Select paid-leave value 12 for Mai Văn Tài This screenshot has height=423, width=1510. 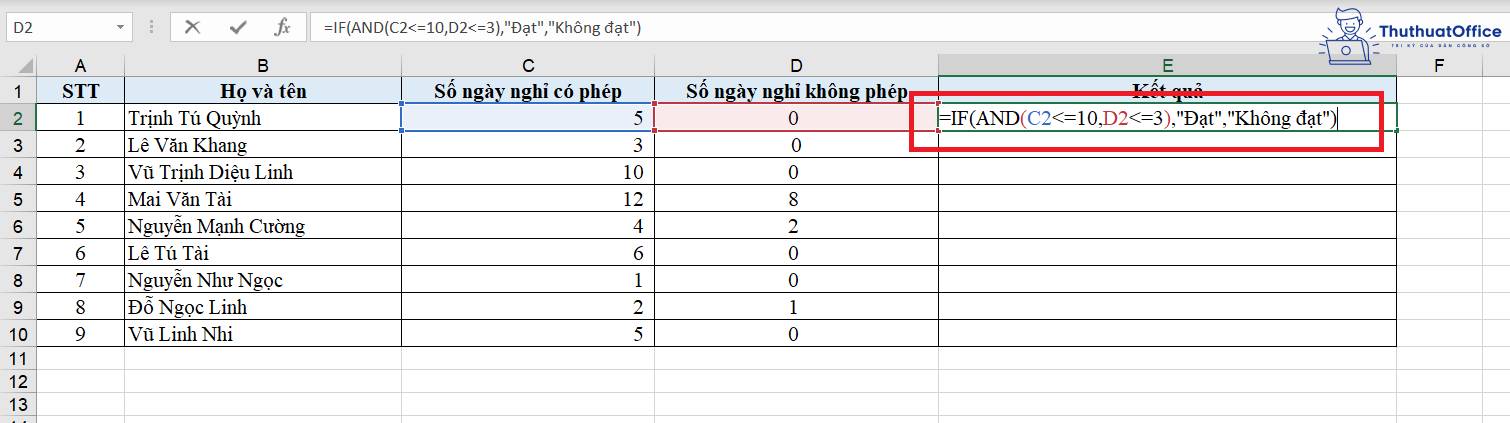coord(527,199)
